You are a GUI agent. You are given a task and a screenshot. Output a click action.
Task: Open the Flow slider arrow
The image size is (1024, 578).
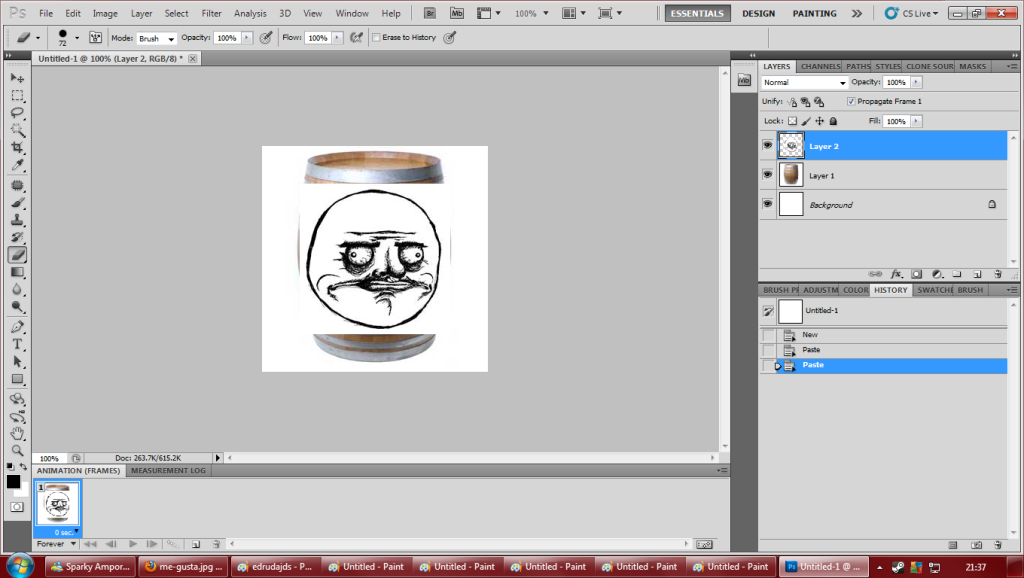tap(338, 38)
